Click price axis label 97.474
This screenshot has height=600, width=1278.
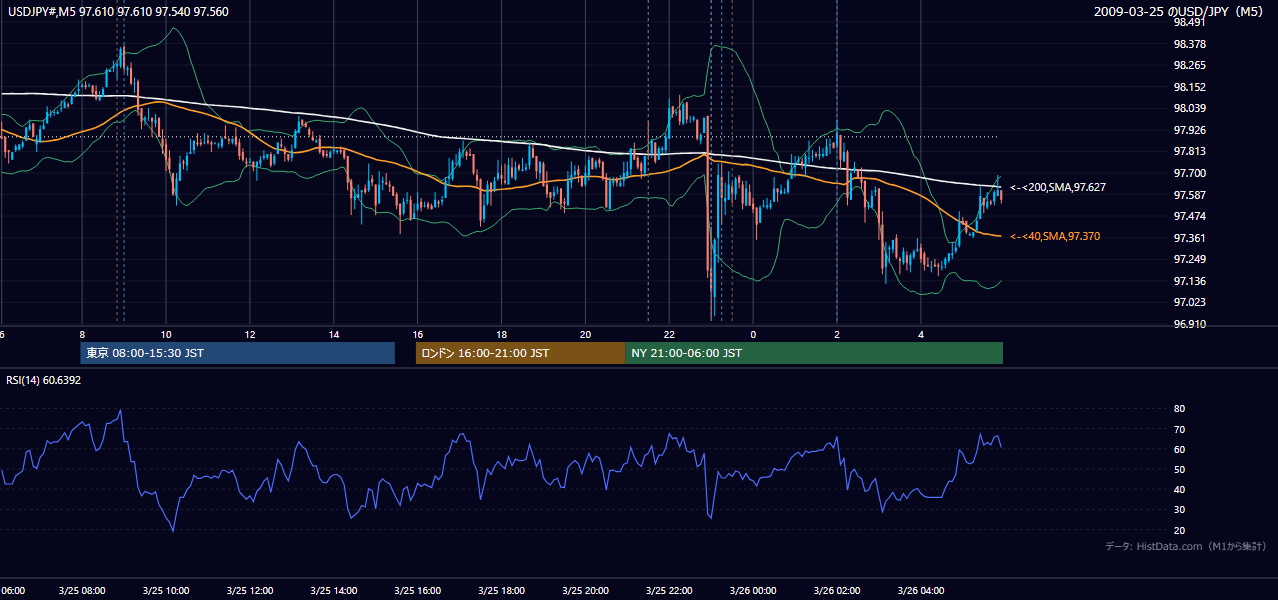1189,216
